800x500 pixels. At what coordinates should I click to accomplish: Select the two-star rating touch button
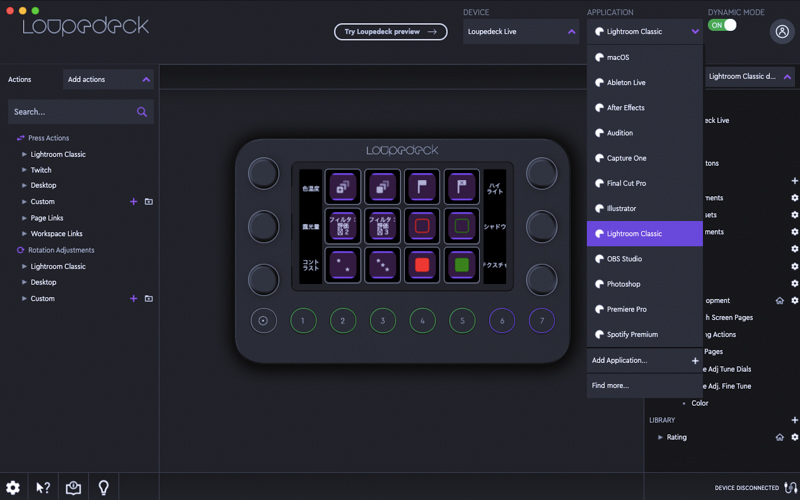(x=342, y=265)
